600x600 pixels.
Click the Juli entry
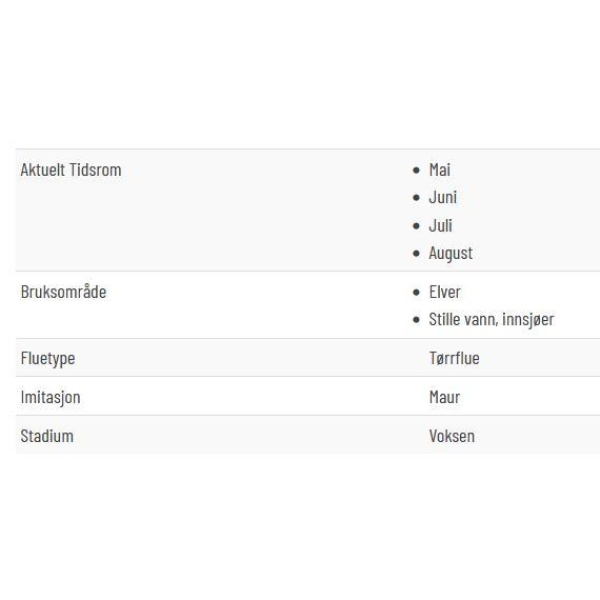click(x=440, y=226)
